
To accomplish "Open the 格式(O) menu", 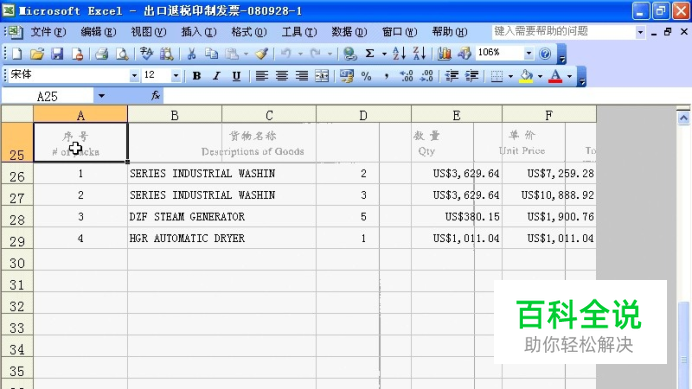I will pos(249,32).
